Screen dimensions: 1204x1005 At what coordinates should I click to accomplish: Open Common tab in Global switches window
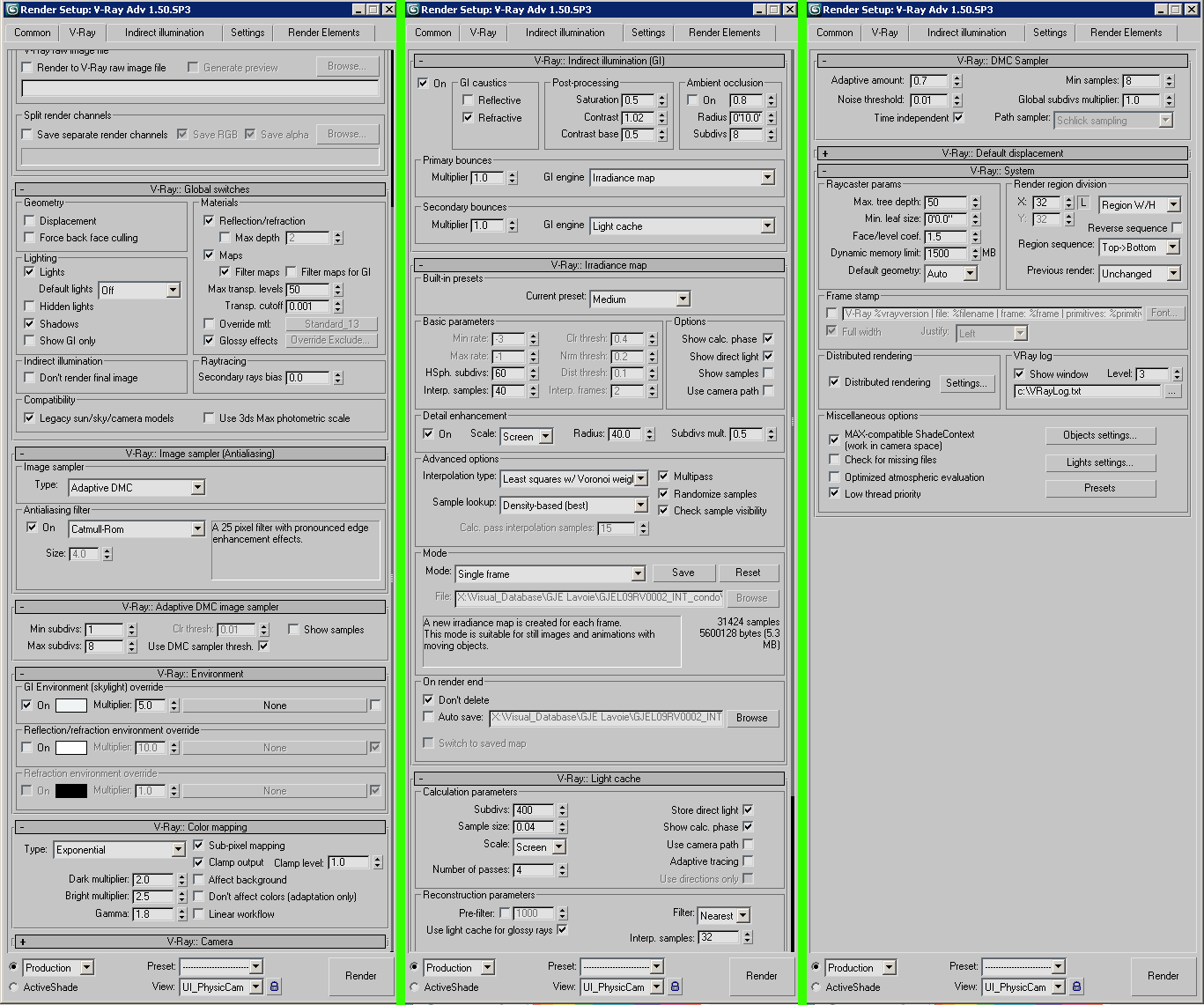33,33
